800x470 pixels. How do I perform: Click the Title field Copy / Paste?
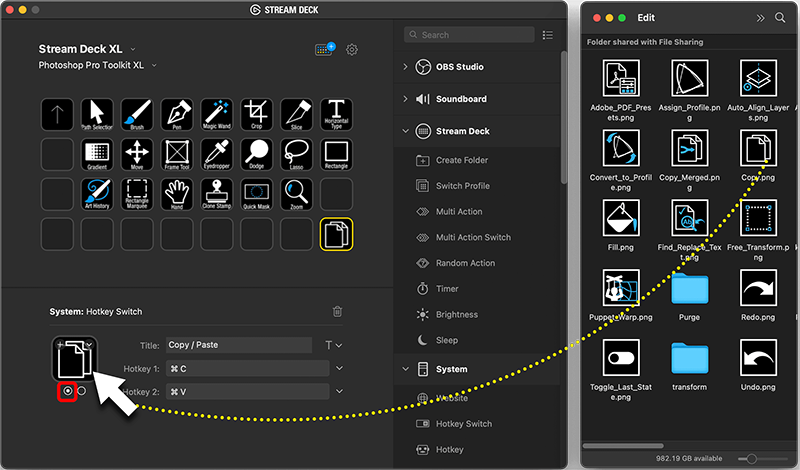tap(239, 345)
